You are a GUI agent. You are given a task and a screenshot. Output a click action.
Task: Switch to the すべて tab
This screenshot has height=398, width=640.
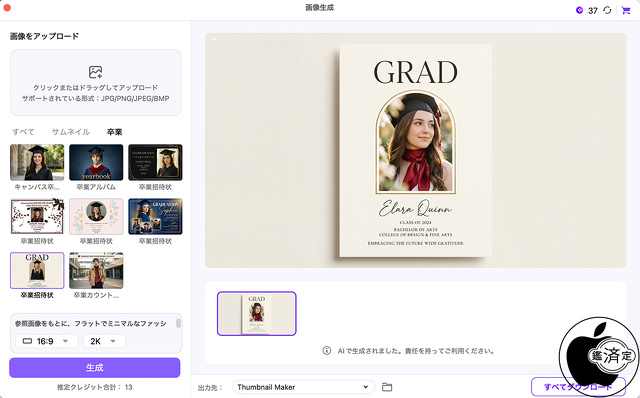click(23, 132)
